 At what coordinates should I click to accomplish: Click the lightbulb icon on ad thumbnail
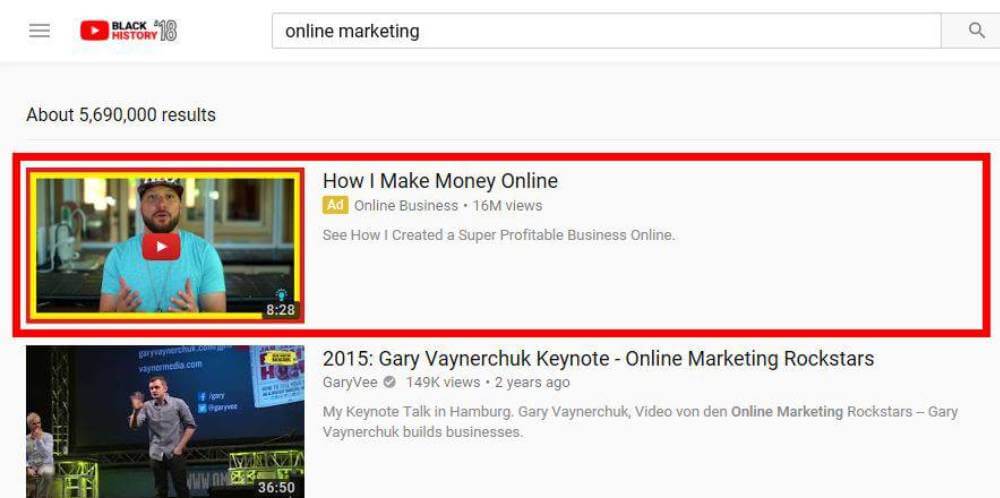pyautogui.click(x=281, y=295)
